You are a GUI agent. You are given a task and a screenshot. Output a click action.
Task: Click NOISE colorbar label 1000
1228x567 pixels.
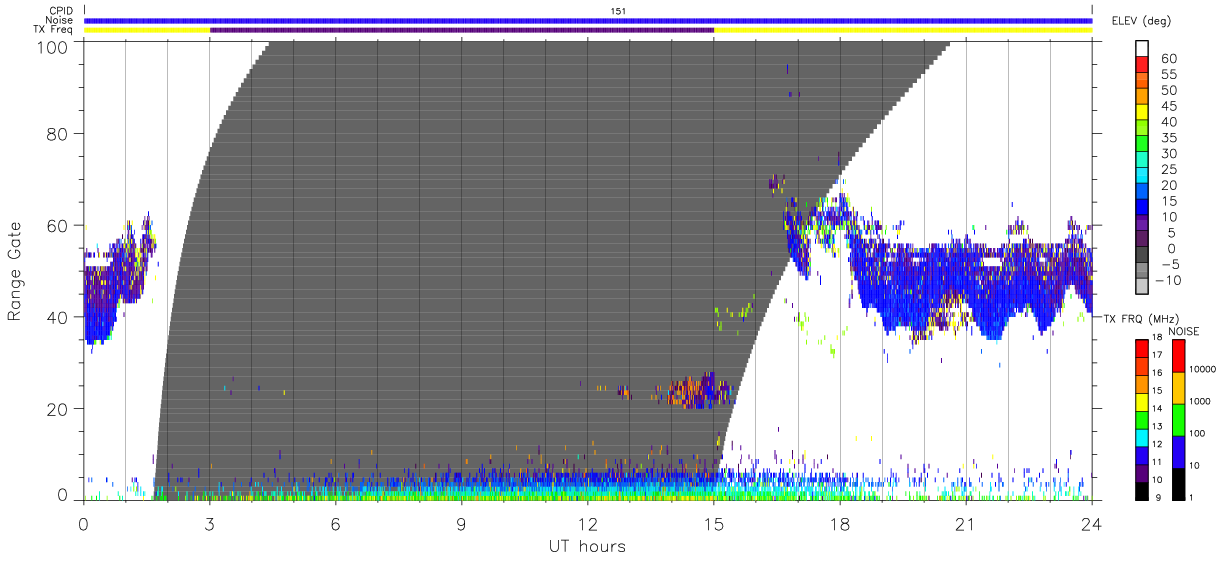coord(1201,403)
